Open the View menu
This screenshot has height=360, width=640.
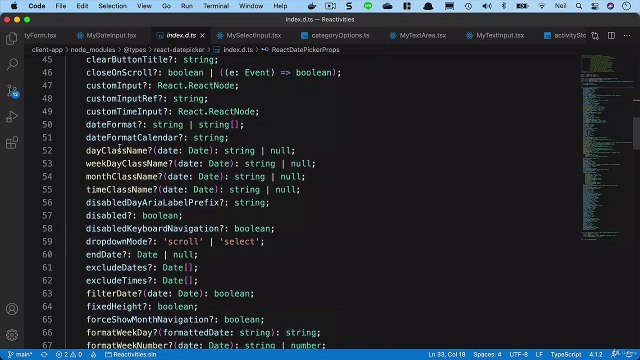pyautogui.click(x=144, y=6)
